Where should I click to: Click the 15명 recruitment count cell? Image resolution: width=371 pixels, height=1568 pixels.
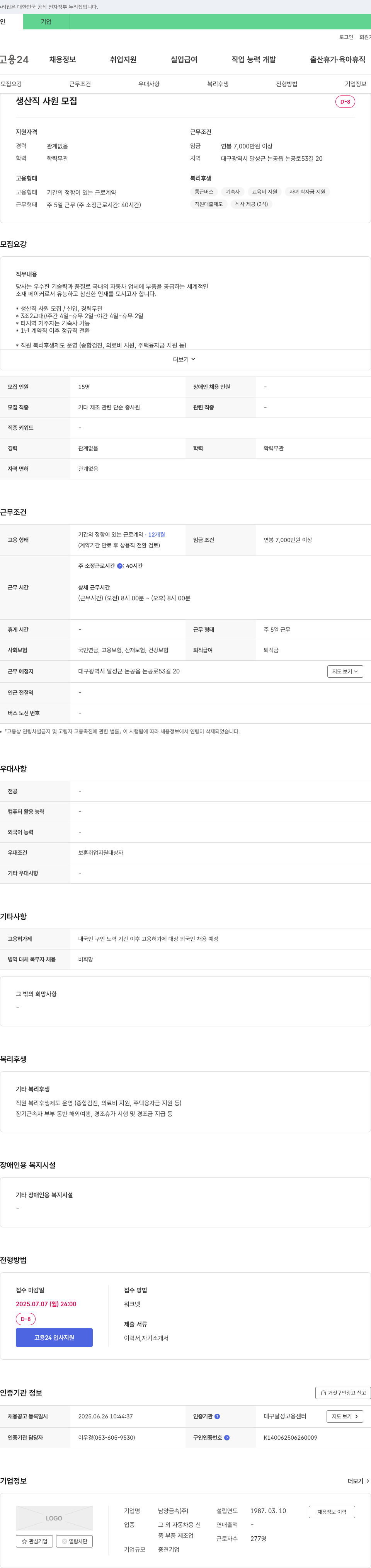[84, 387]
